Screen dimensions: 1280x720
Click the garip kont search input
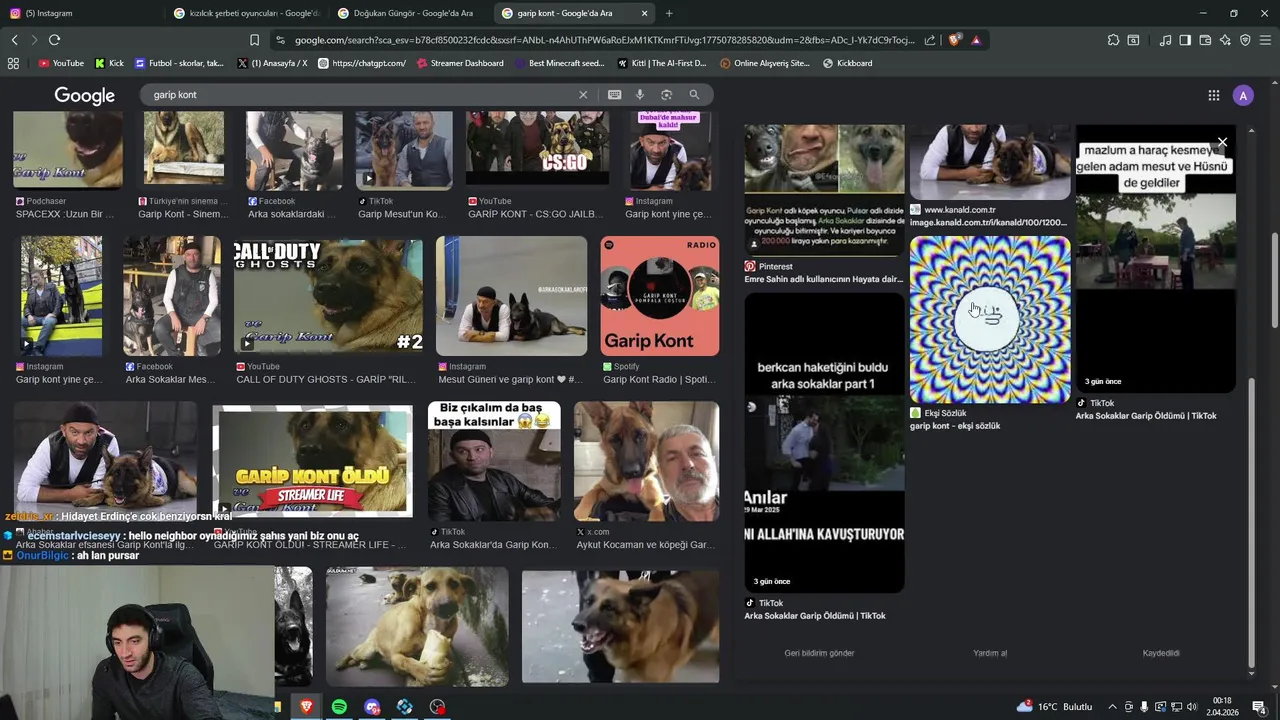point(360,95)
